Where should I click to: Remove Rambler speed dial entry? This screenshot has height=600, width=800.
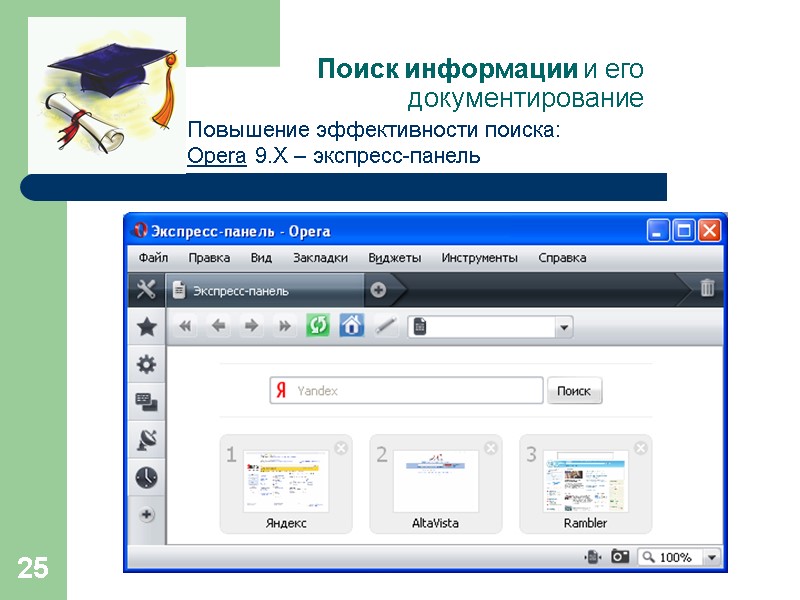[x=641, y=448]
